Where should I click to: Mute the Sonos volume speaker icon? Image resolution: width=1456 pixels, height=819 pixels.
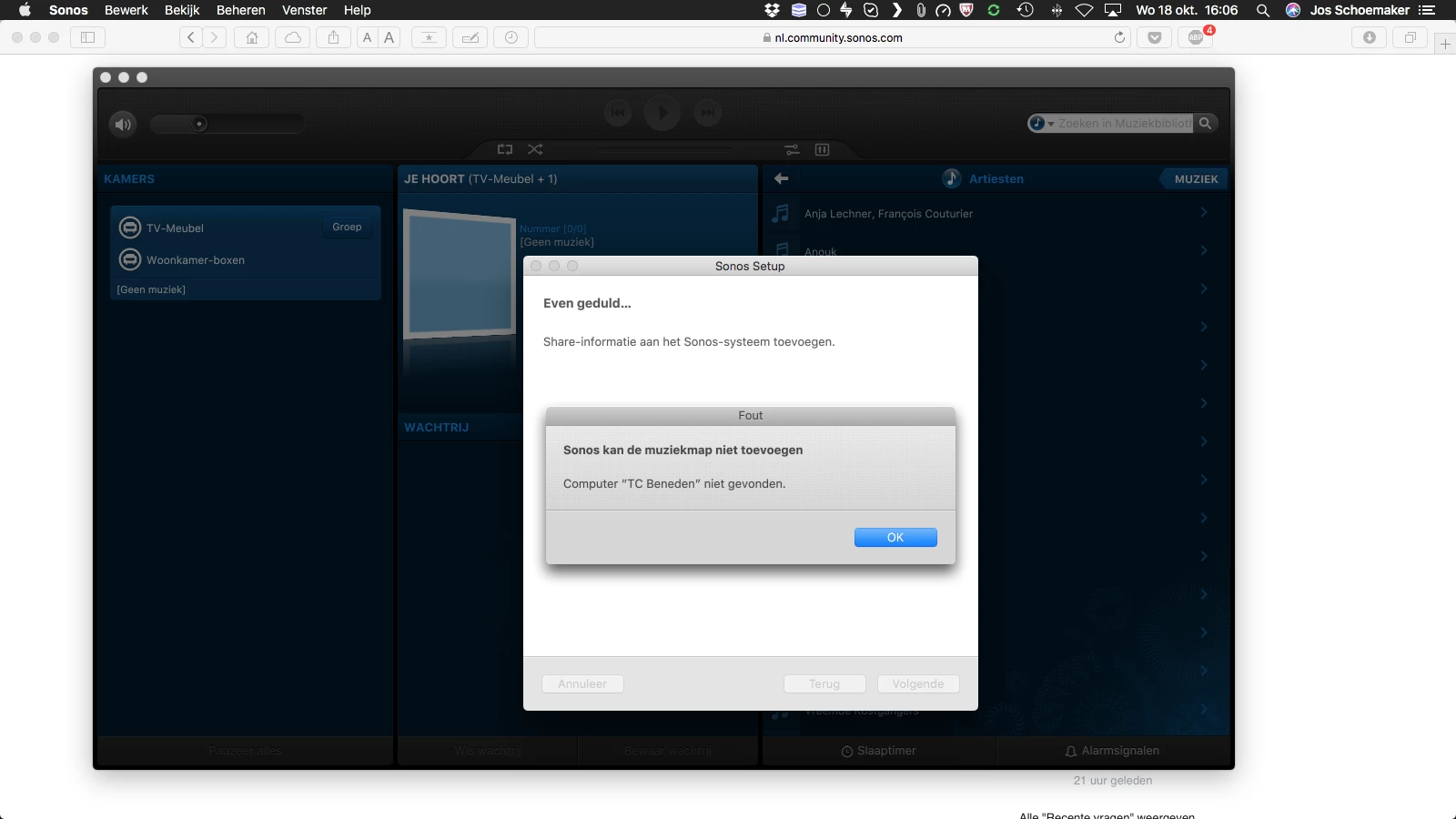tap(123, 124)
